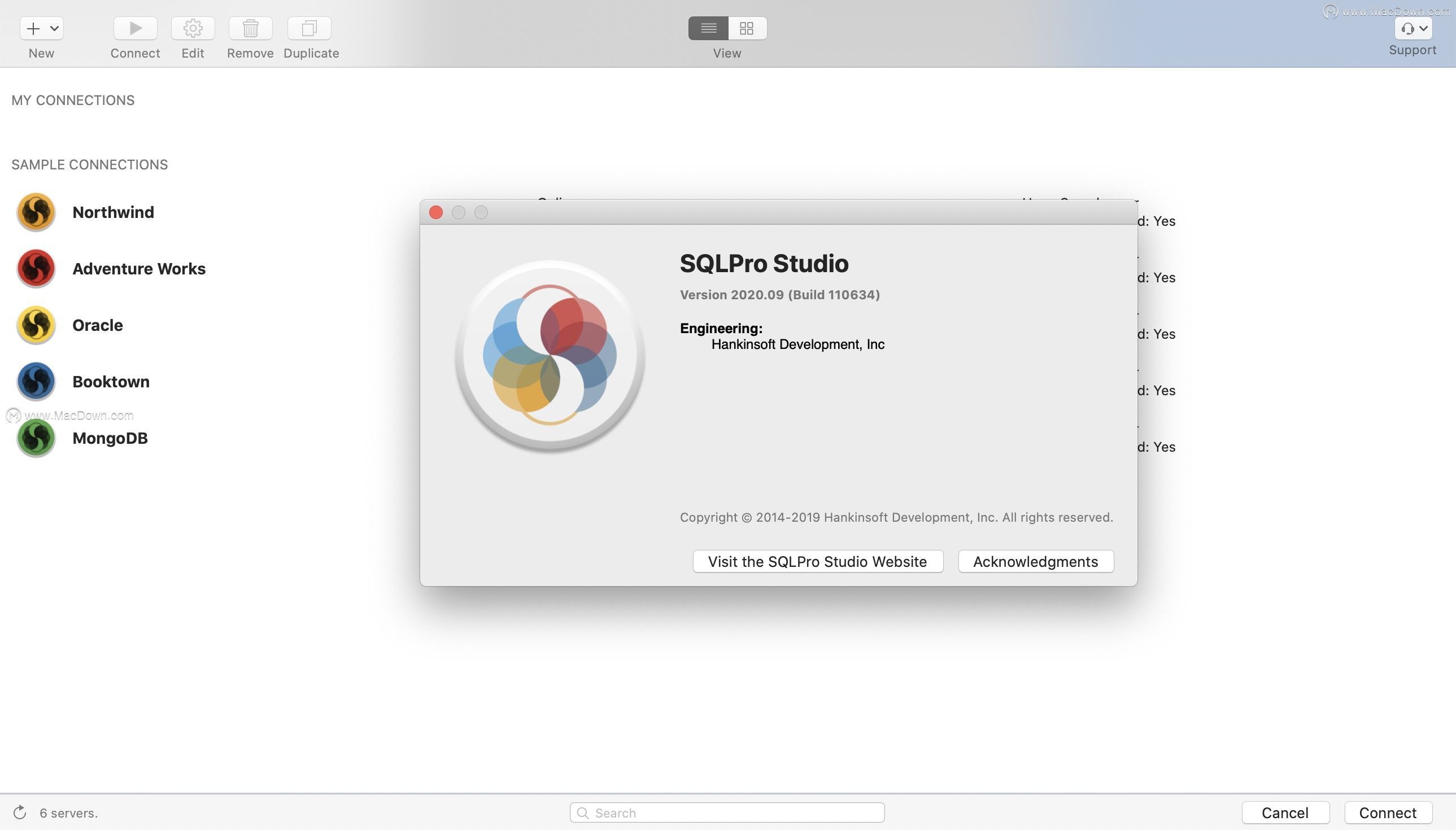Click the Remove trash icon

pyautogui.click(x=250, y=28)
